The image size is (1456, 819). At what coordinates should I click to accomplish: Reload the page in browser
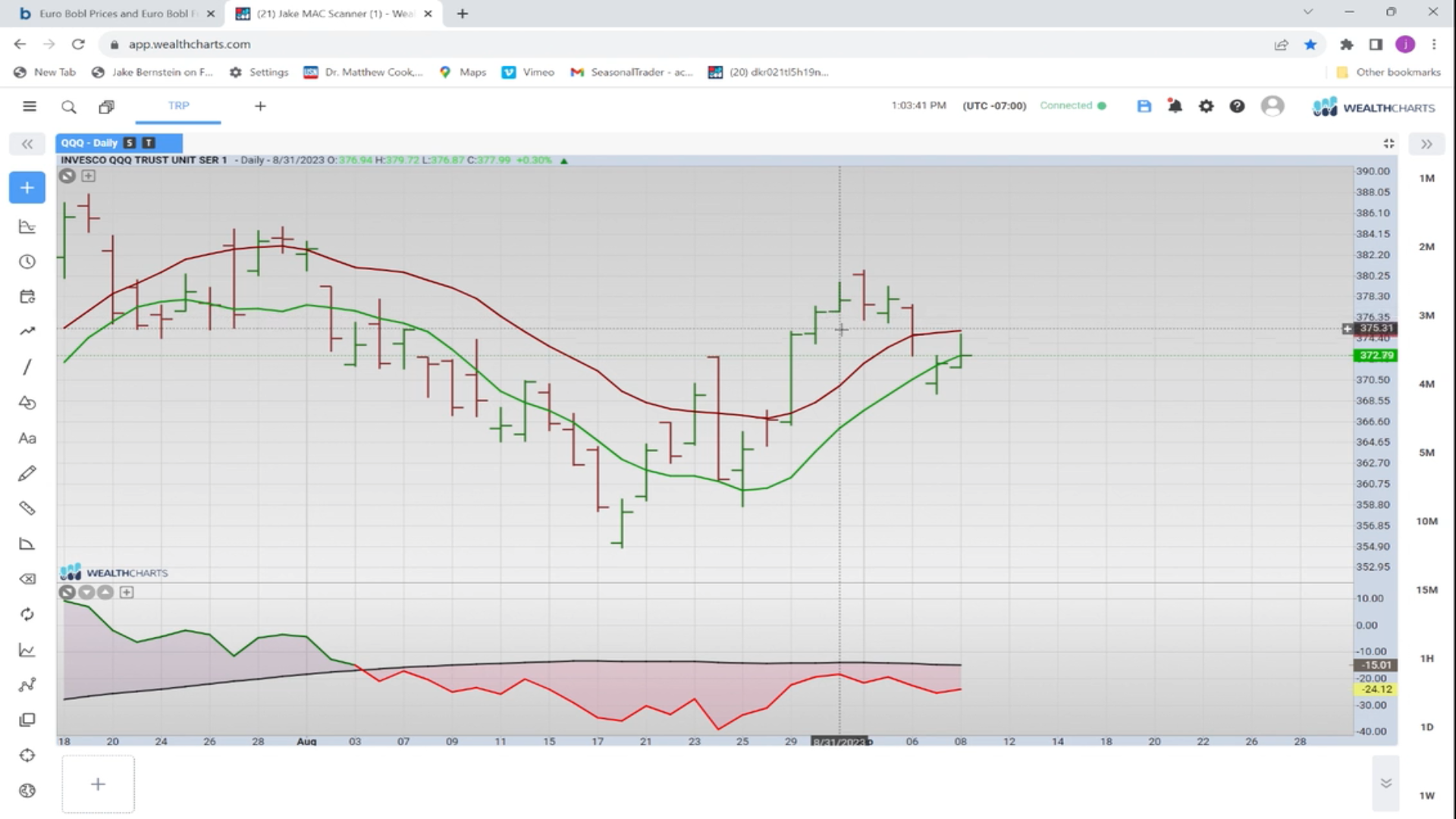point(78,44)
